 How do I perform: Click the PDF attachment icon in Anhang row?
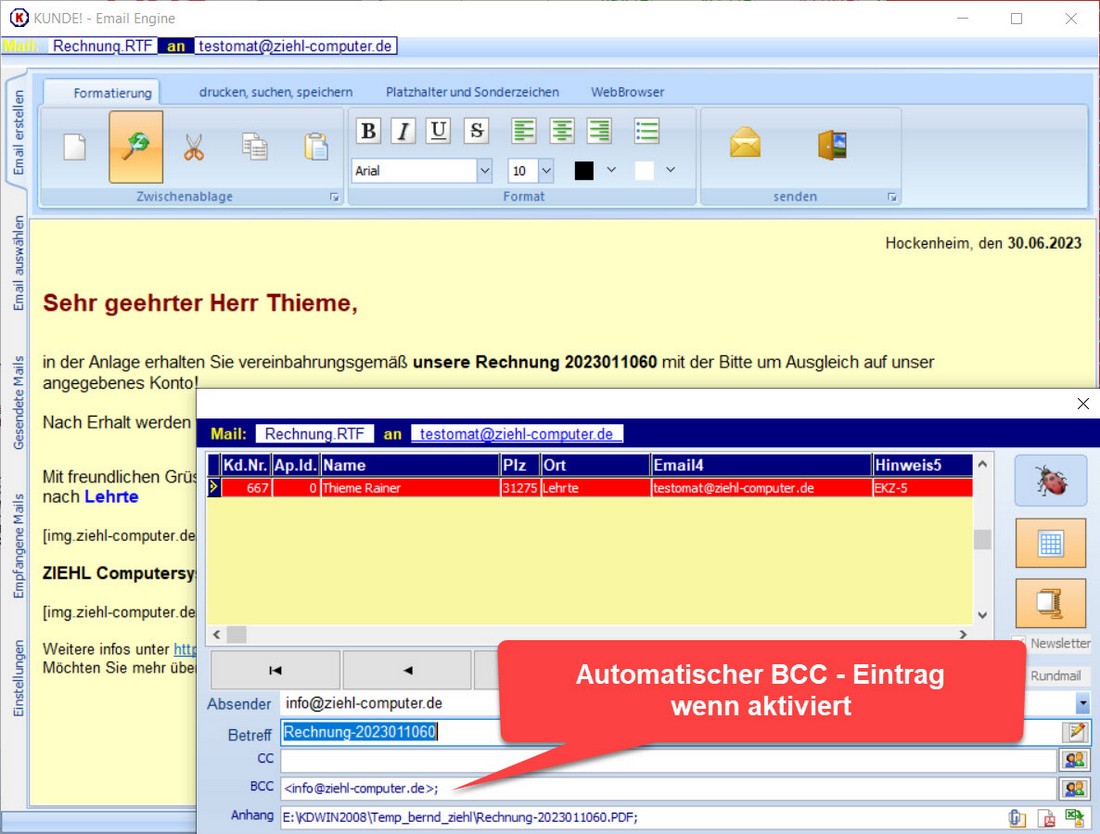[x=1046, y=817]
